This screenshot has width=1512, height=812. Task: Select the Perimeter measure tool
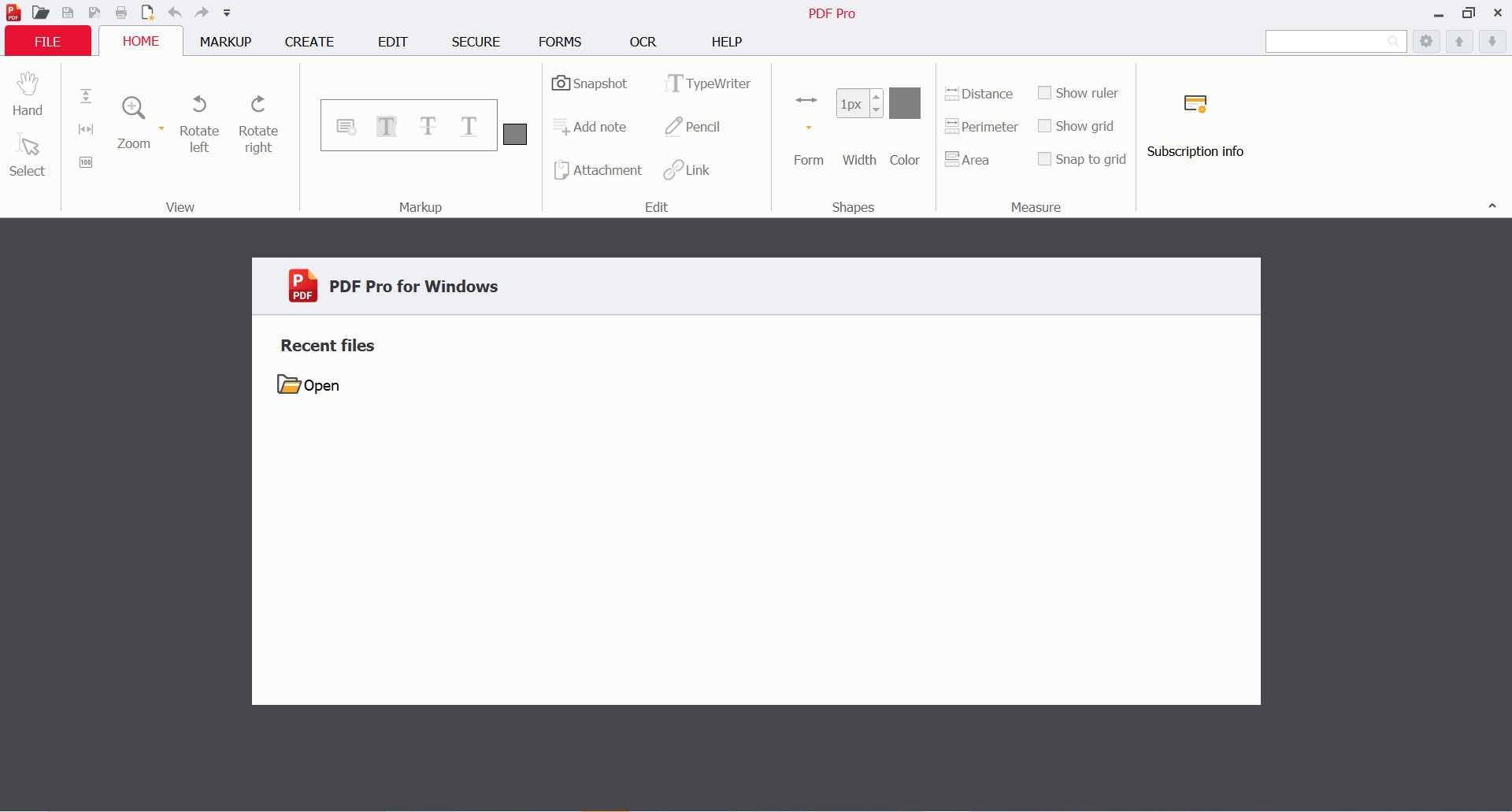[982, 127]
